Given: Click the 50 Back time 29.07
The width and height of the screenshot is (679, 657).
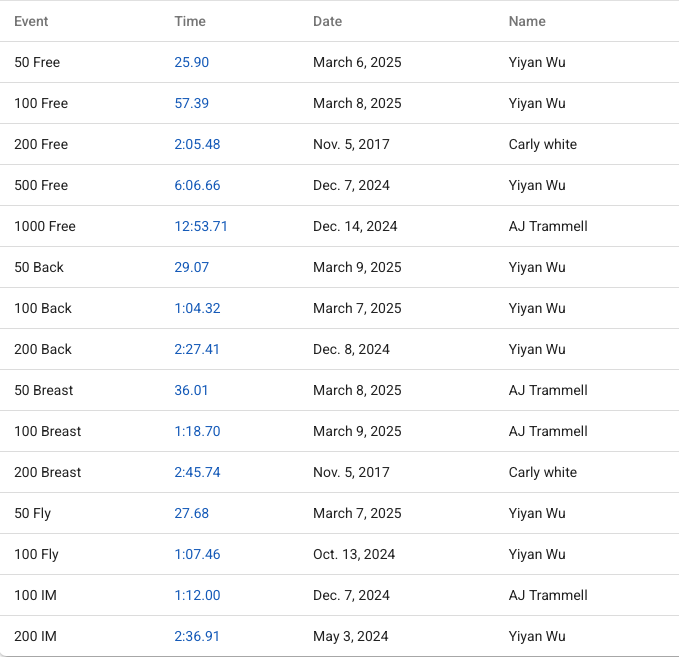Looking at the screenshot, I should point(191,267).
